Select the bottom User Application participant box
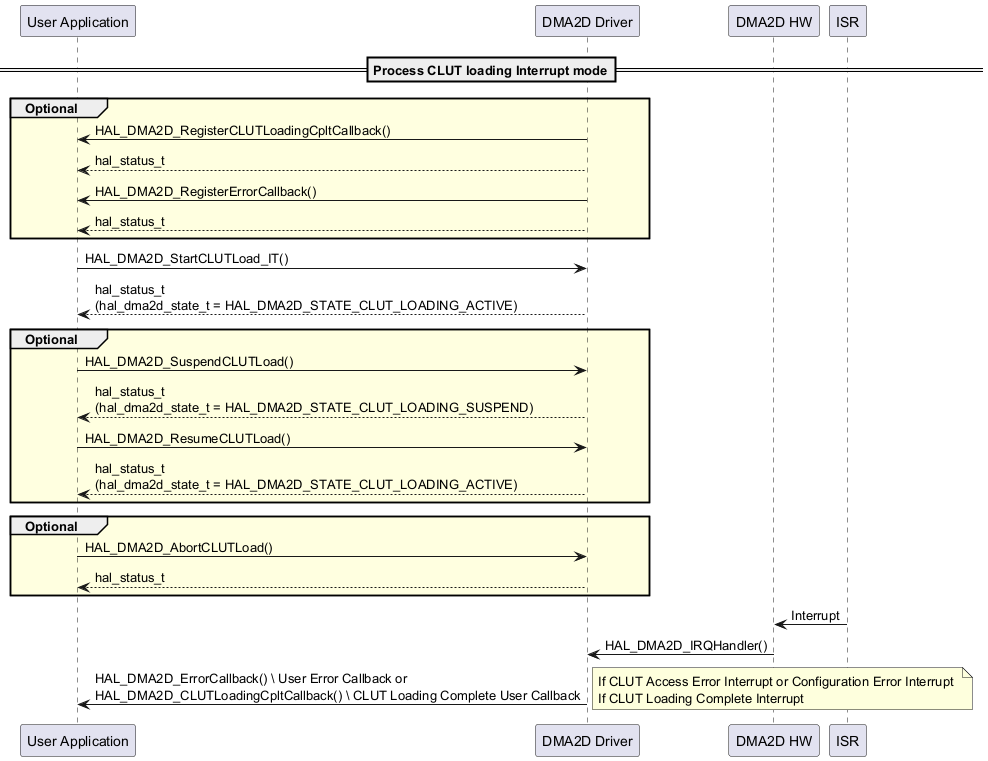This screenshot has height=761, width=988. (x=77, y=741)
